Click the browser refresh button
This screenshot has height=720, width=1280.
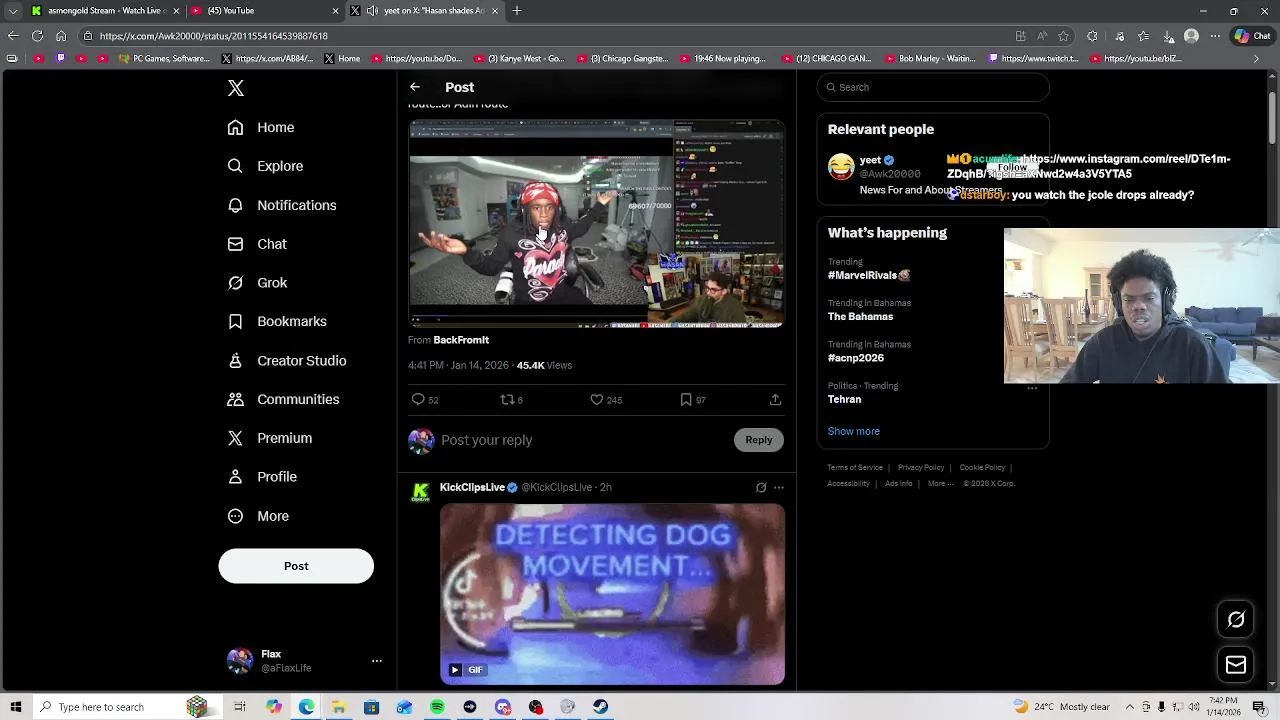(37, 36)
